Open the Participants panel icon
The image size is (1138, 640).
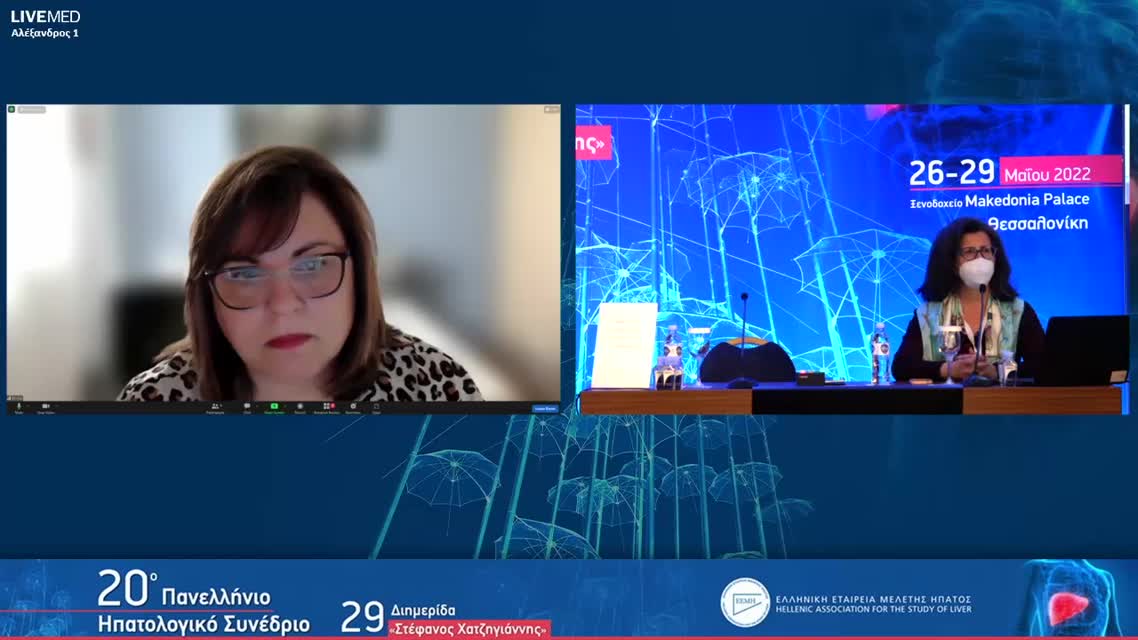[215, 407]
